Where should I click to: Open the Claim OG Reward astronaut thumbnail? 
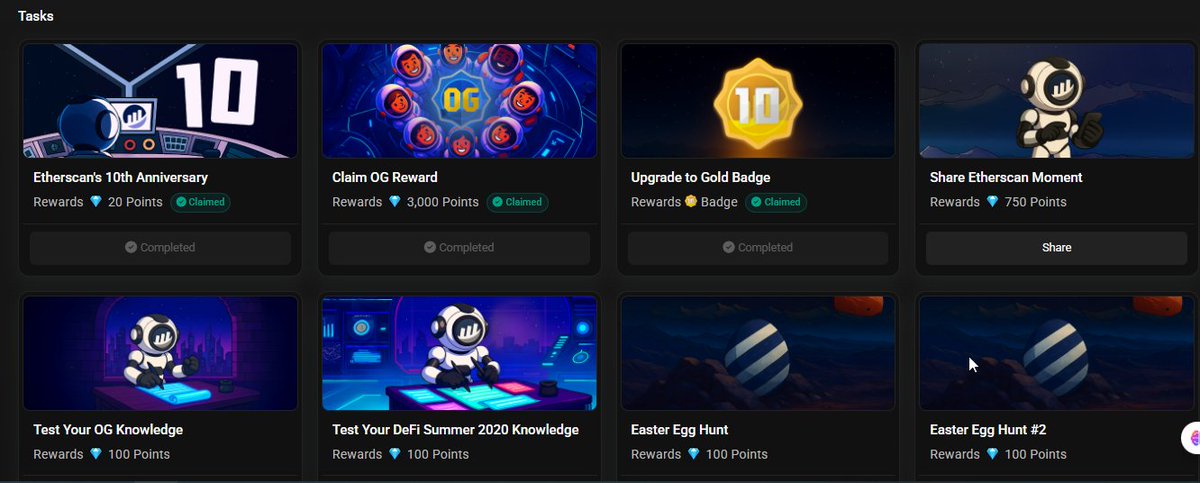[x=459, y=101]
